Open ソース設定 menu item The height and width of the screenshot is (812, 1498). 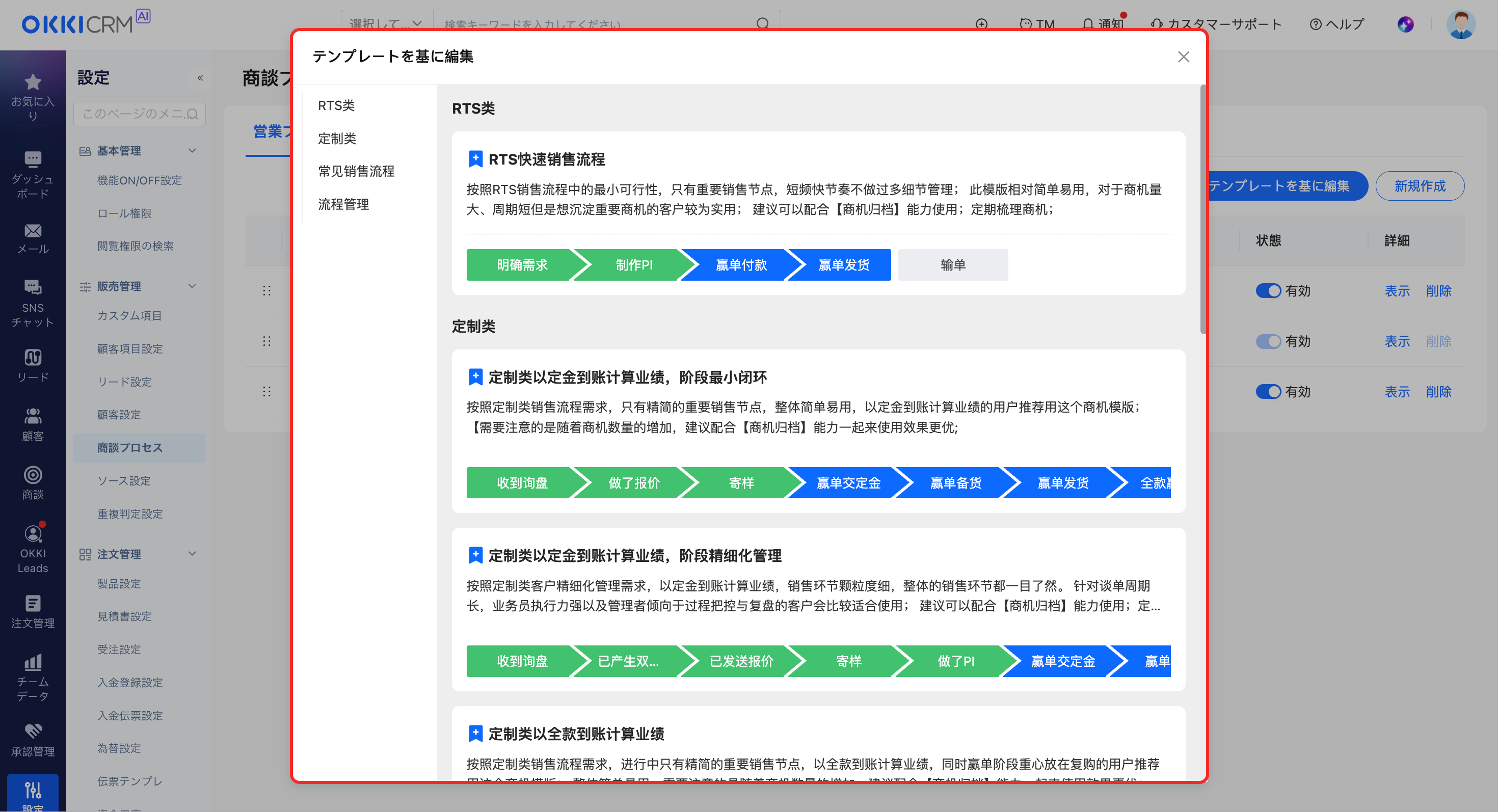tap(124, 481)
